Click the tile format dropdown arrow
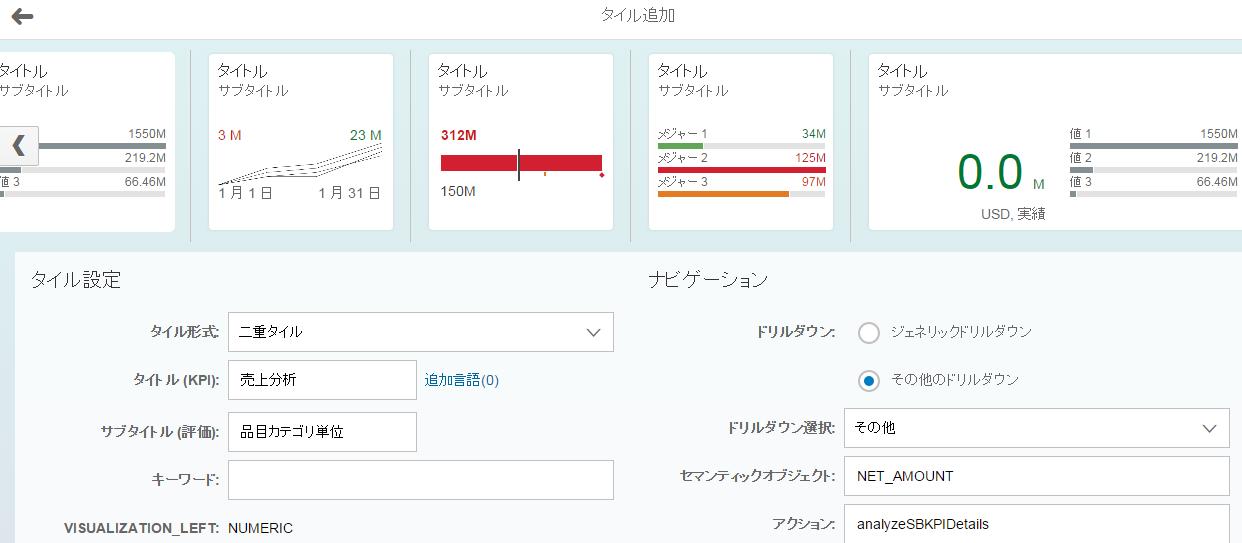This screenshot has height=543, width=1242. [x=593, y=332]
